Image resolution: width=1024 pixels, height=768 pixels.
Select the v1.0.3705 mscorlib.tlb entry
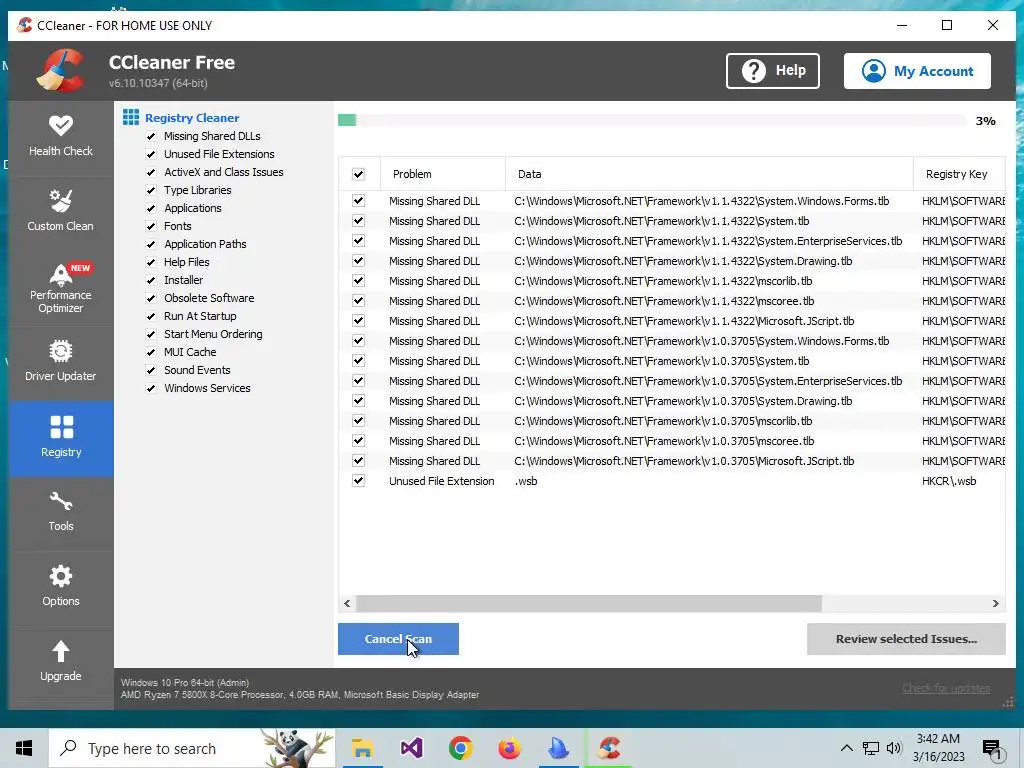coord(672,421)
